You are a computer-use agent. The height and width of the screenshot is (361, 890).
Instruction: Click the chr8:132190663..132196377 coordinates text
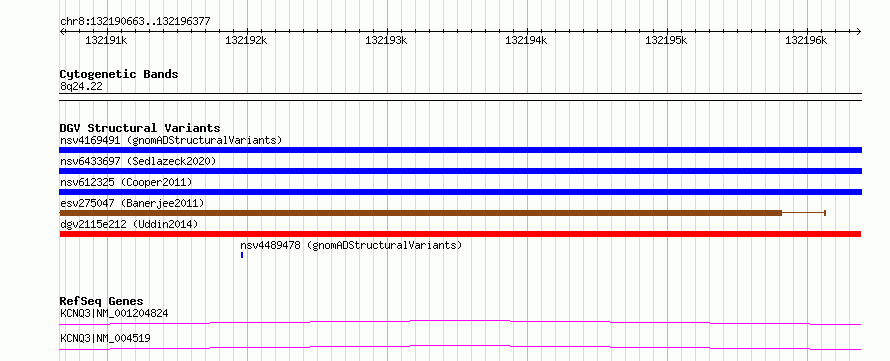135,21
